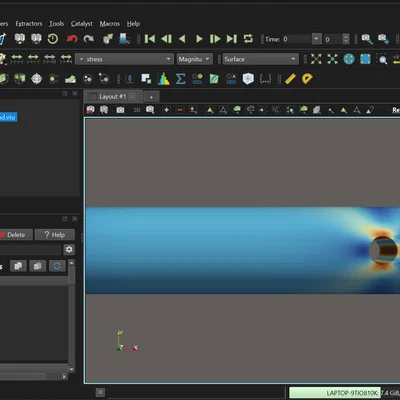Image resolution: width=400 pixels, height=400 pixels.
Task: Click the Reset camera icon
Action: (316, 59)
